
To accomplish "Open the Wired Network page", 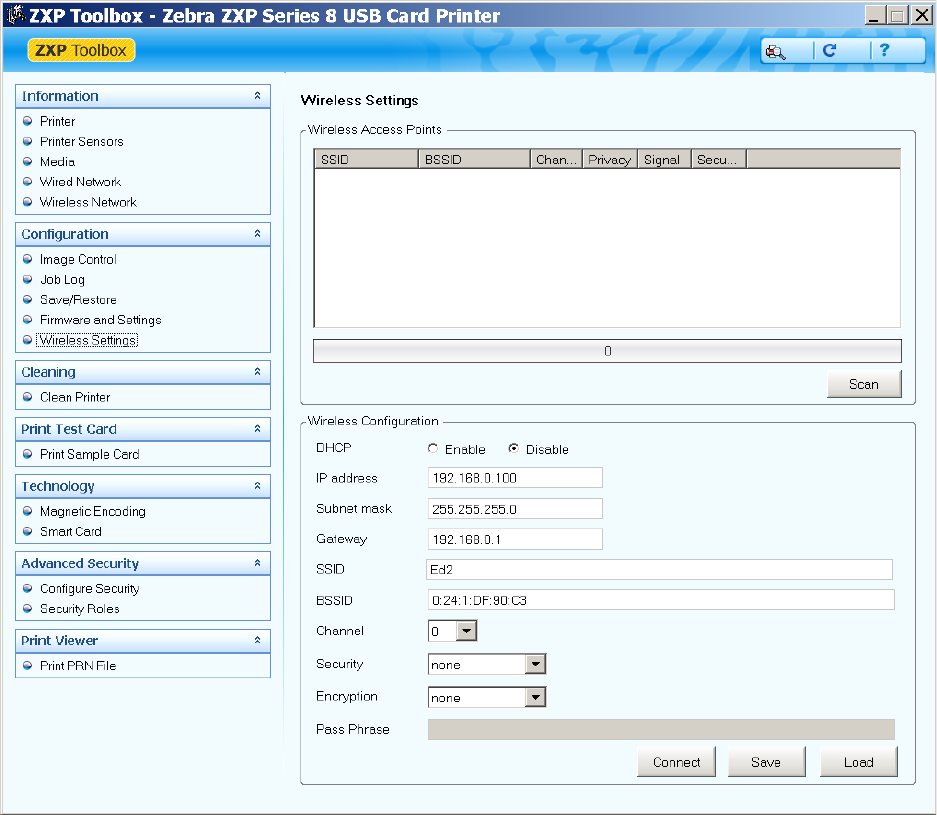I will 80,182.
